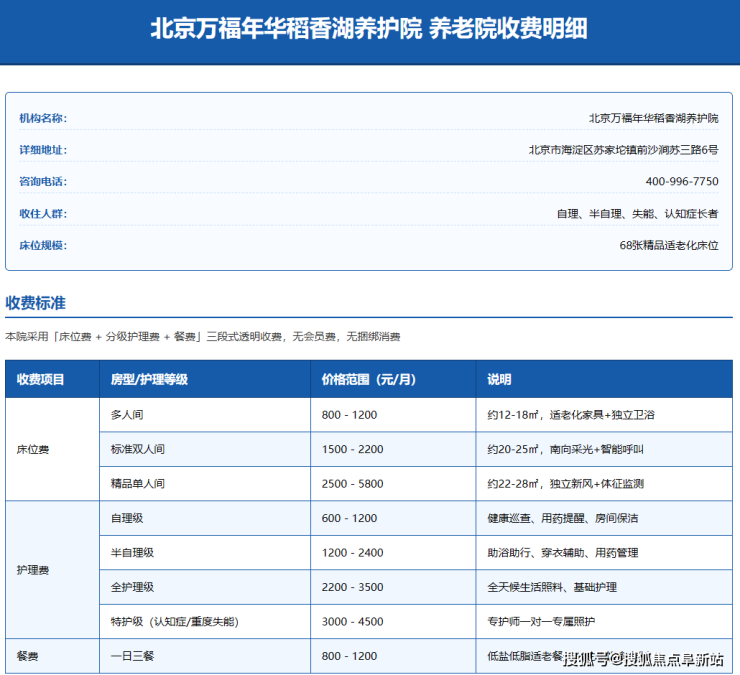Click the phone number 400-996-7750
The height and width of the screenshot is (675, 740).
[x=682, y=182]
